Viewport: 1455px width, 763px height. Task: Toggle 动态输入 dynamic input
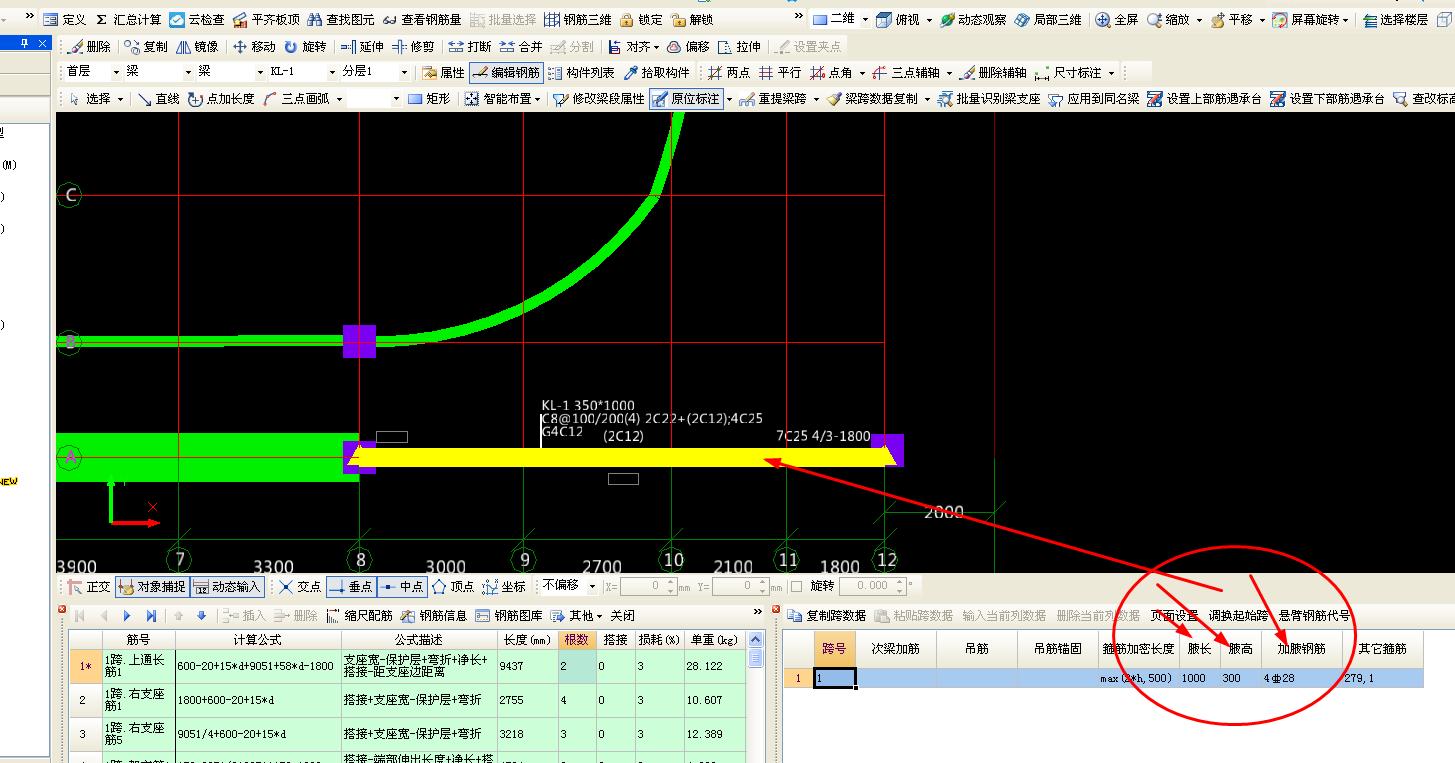[227, 587]
